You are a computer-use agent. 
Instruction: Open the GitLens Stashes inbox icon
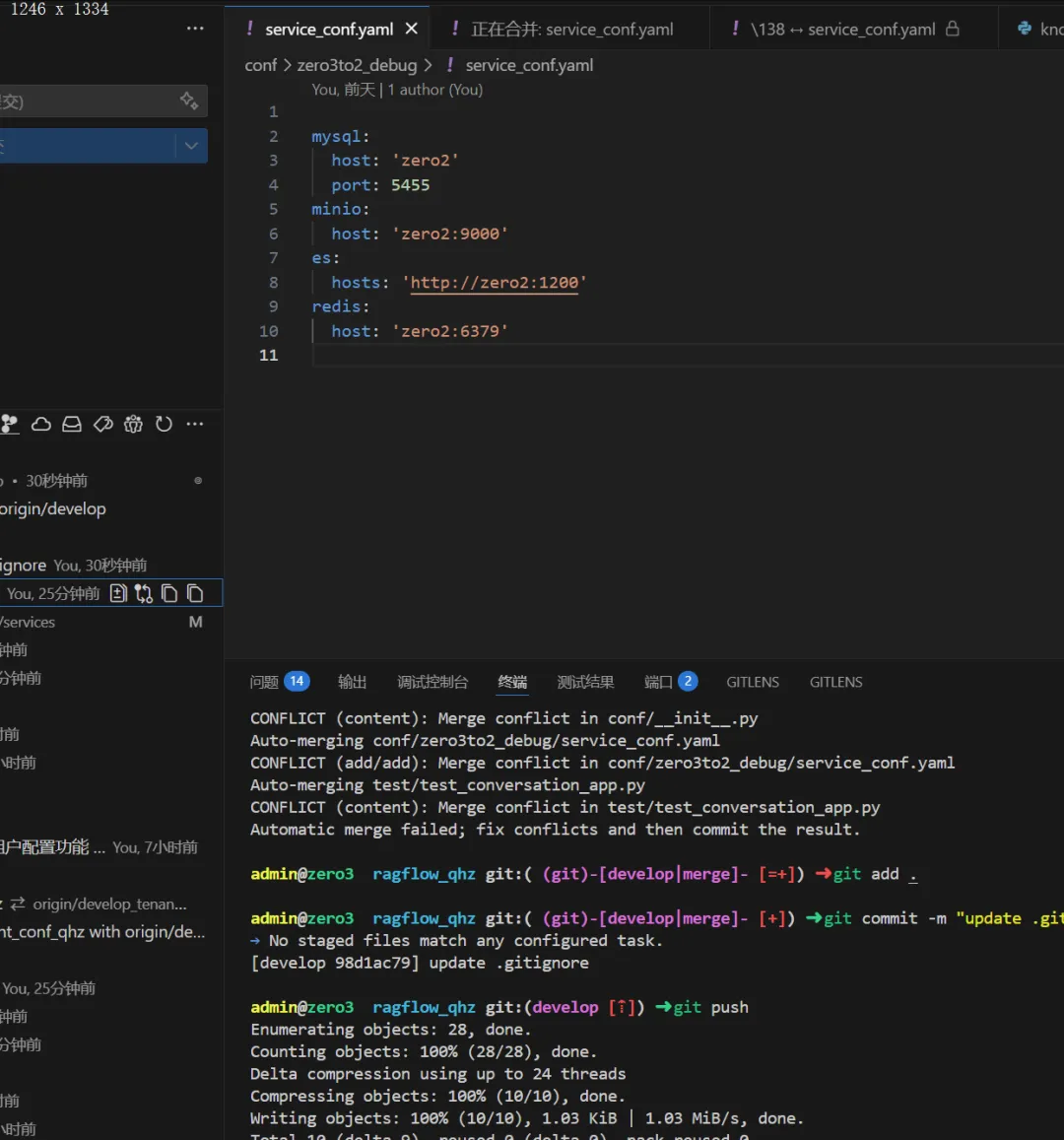pos(72,424)
